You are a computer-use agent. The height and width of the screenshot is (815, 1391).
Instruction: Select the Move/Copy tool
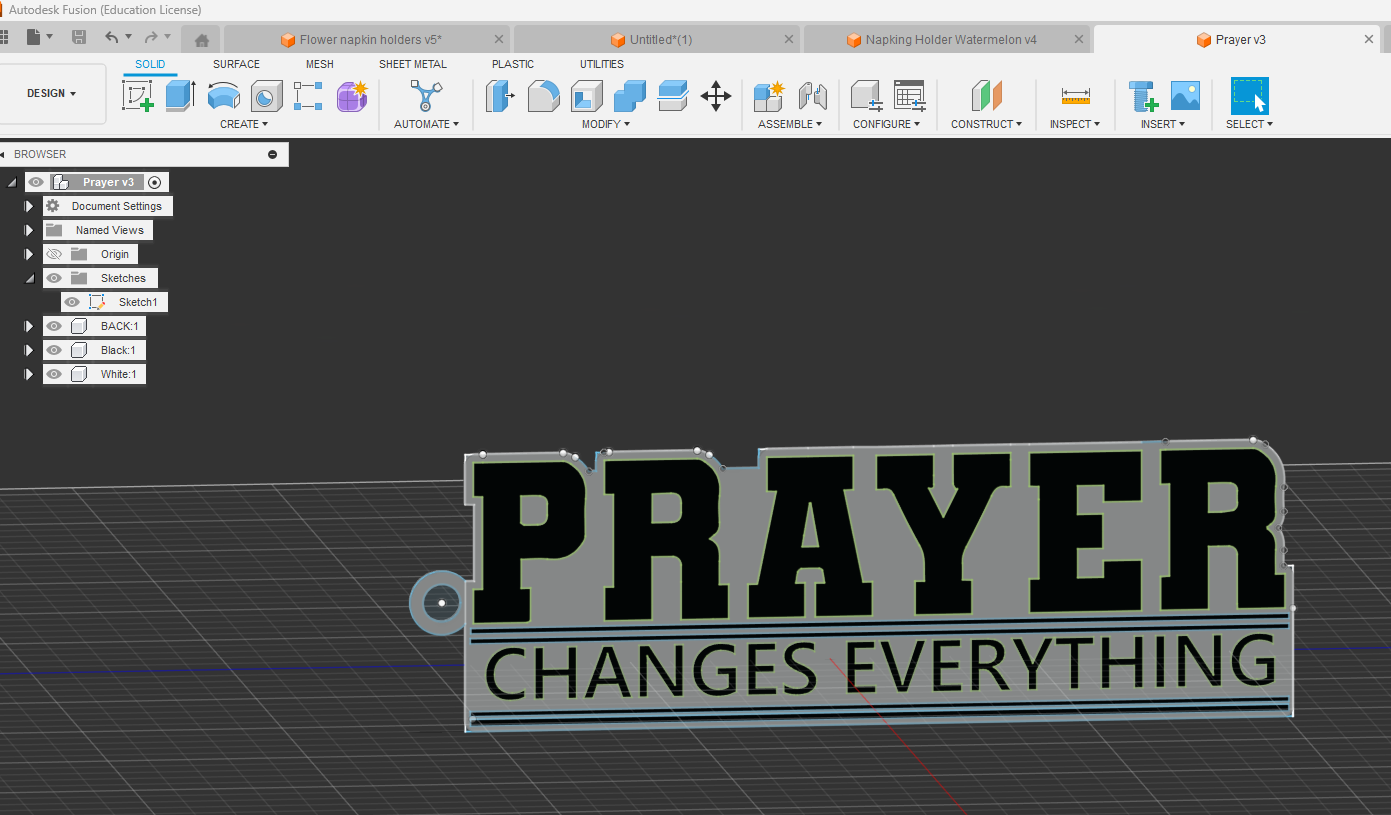[716, 97]
